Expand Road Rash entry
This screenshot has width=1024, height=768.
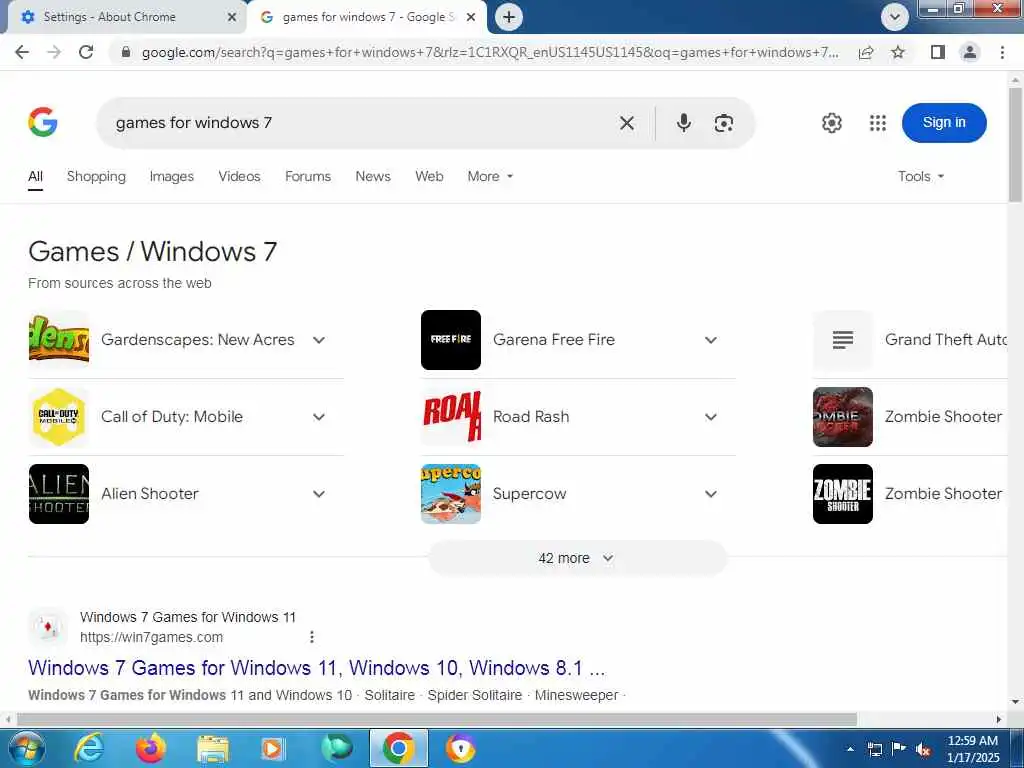[711, 417]
